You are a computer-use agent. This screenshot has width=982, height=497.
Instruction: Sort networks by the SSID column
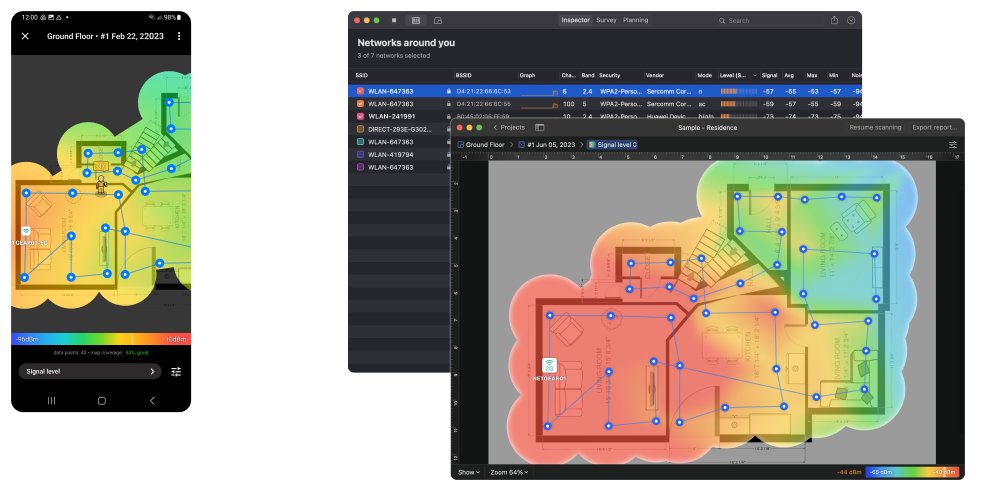pyautogui.click(x=361, y=76)
